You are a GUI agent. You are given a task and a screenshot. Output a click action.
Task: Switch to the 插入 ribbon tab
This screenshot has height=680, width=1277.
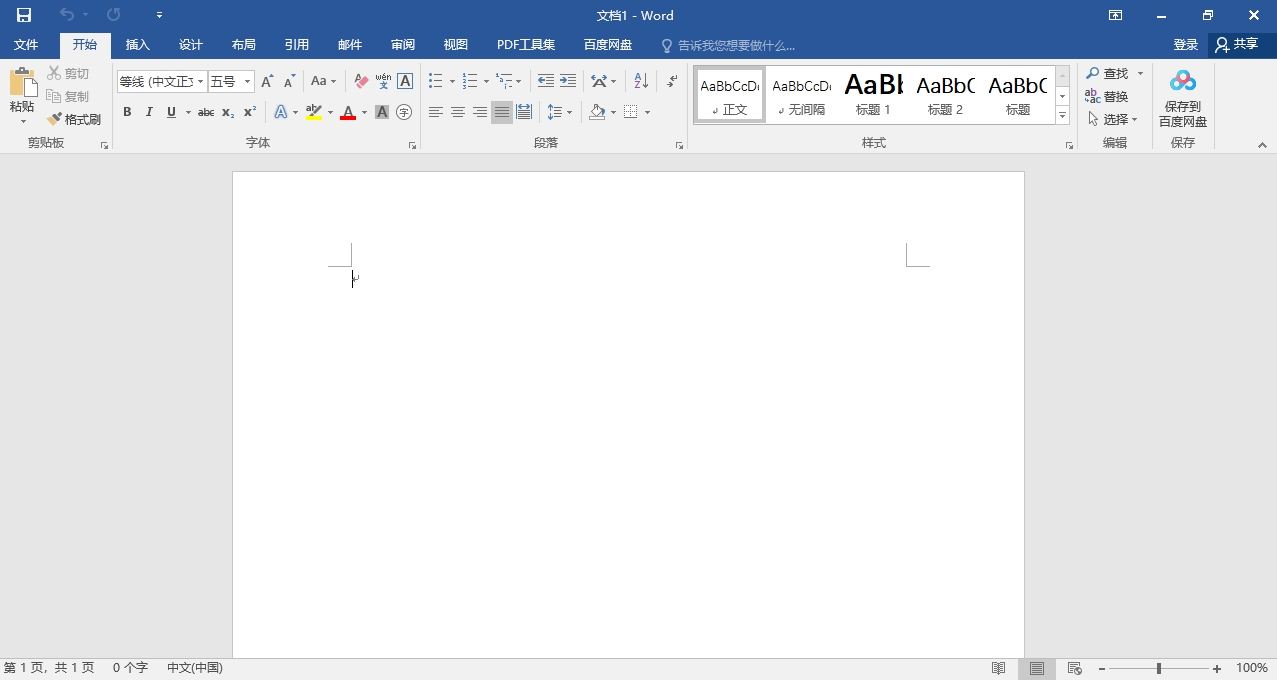[137, 44]
